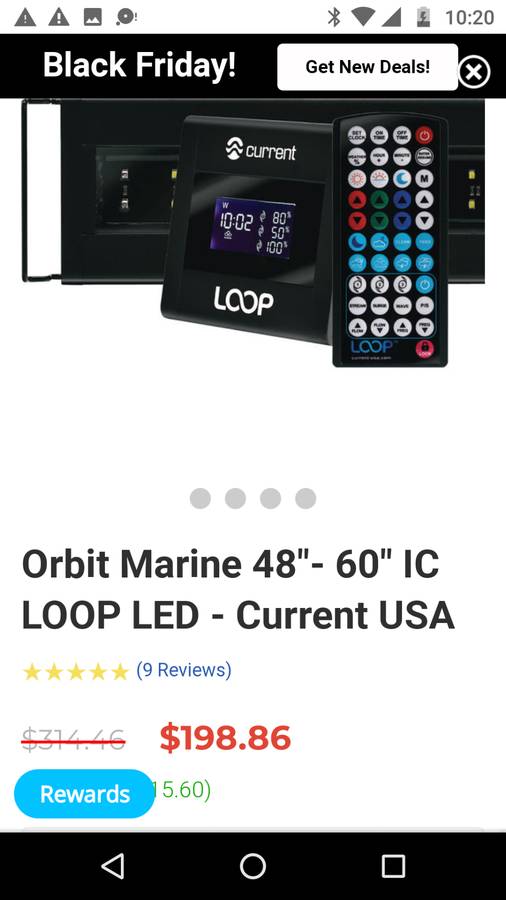Screen dimensions: 506x900
Task: Tap the Bluetooth status bar icon
Action: (x=333, y=17)
